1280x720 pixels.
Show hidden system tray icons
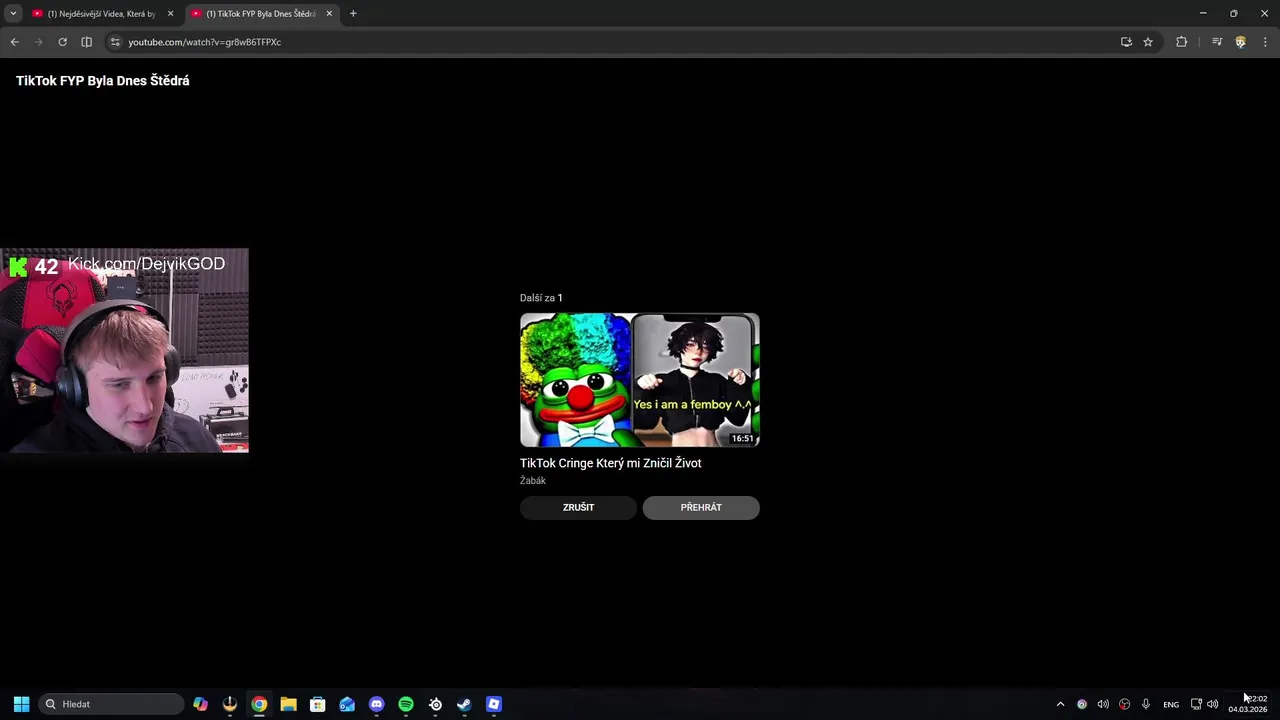point(1060,704)
